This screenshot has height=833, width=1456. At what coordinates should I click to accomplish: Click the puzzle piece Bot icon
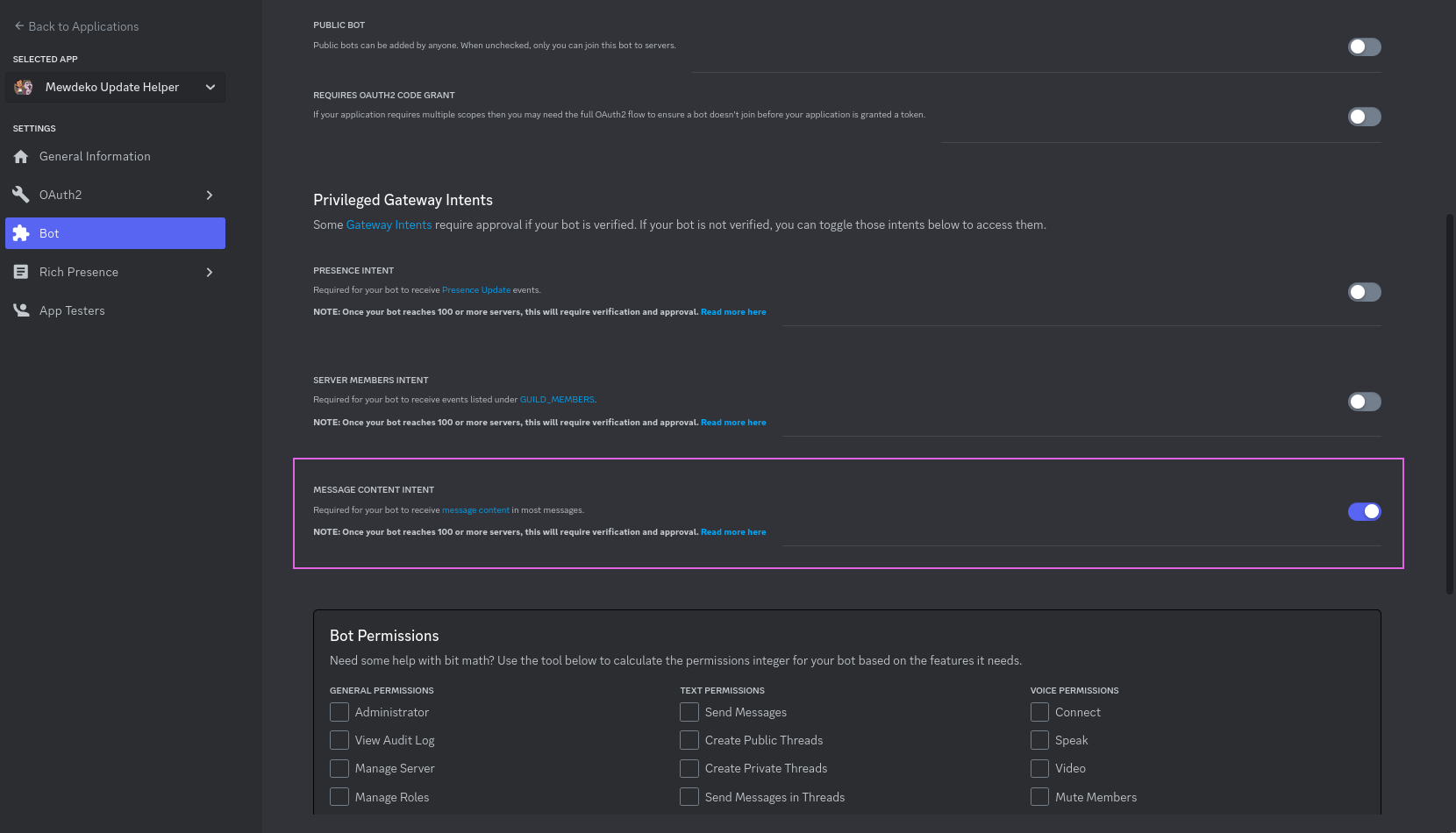(22, 232)
